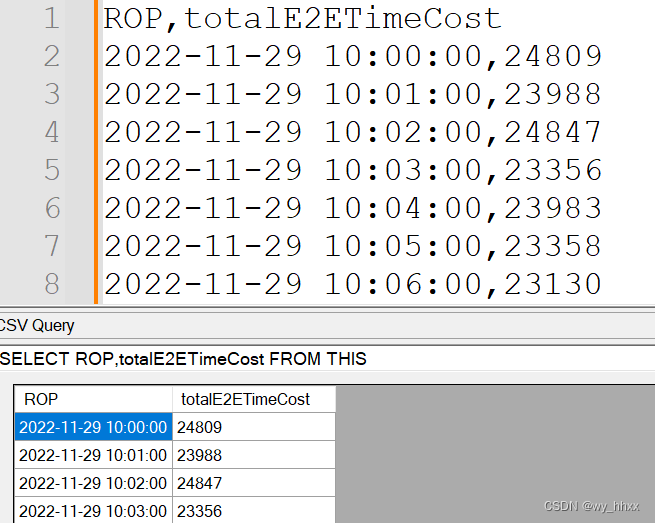Select result cell with value 23356
The height and width of the screenshot is (523, 655).
[254, 510]
